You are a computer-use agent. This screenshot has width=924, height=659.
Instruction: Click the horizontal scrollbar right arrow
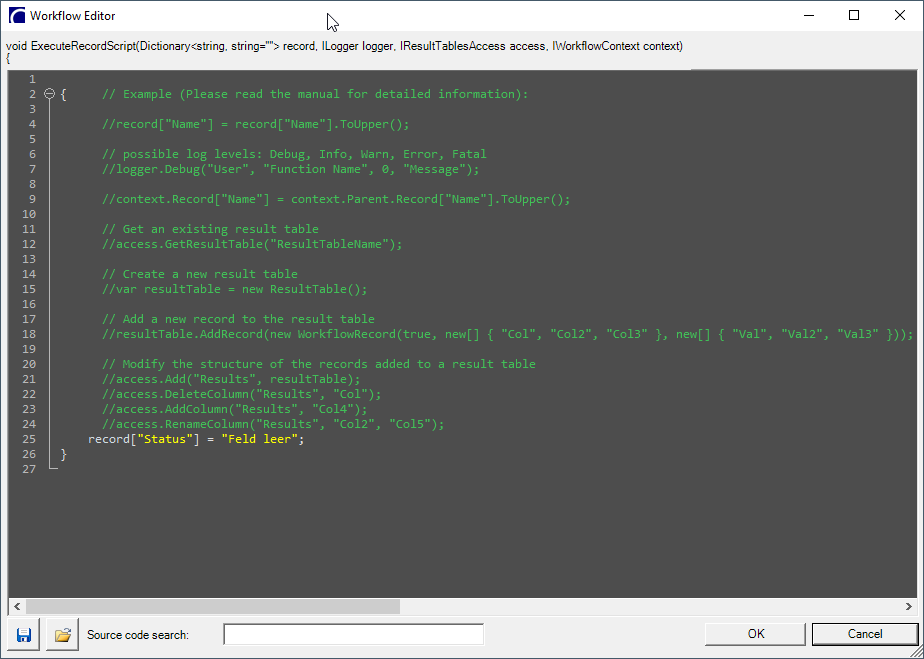pos(908,606)
